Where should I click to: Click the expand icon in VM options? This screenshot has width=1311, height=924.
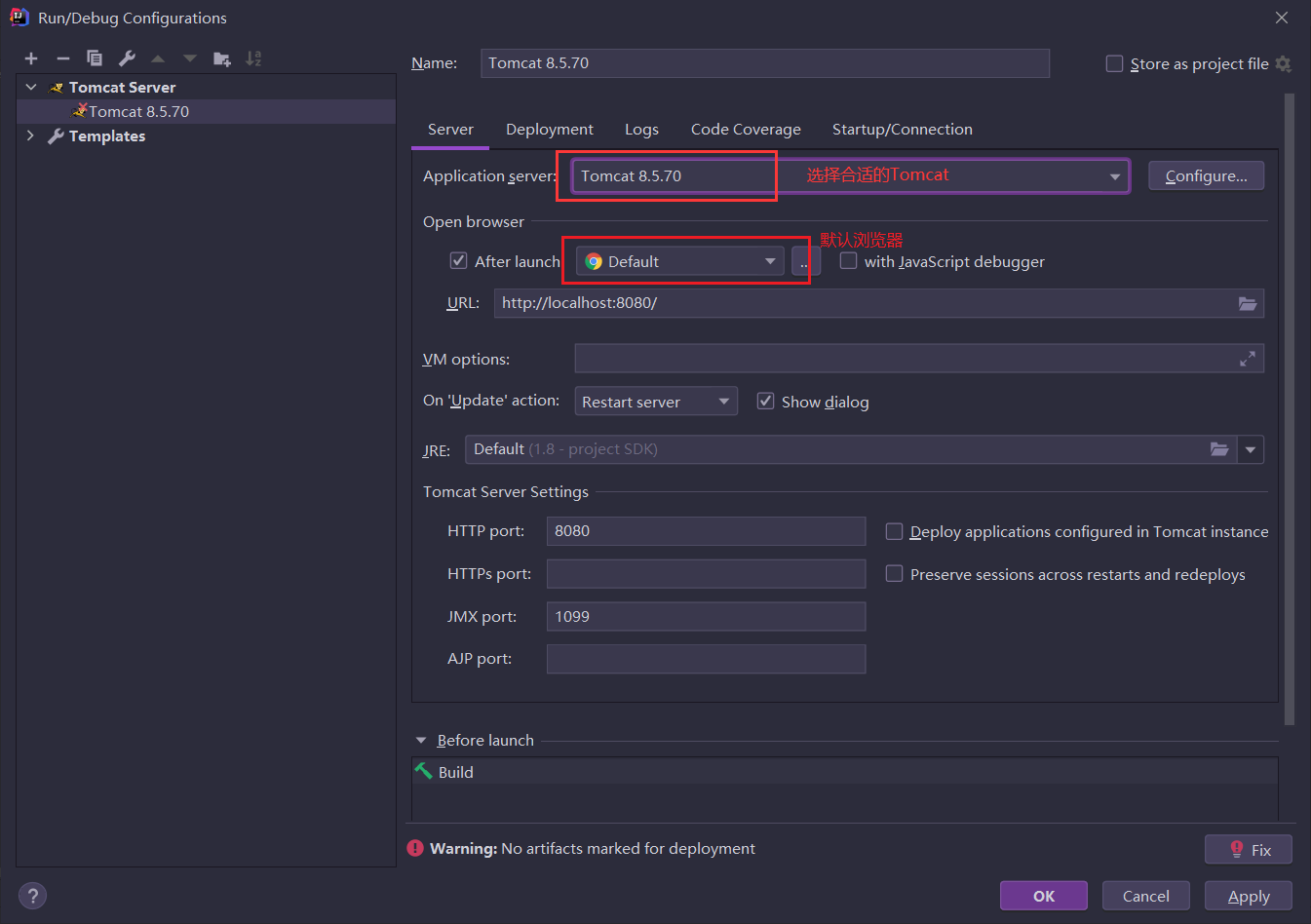pos(1247,359)
